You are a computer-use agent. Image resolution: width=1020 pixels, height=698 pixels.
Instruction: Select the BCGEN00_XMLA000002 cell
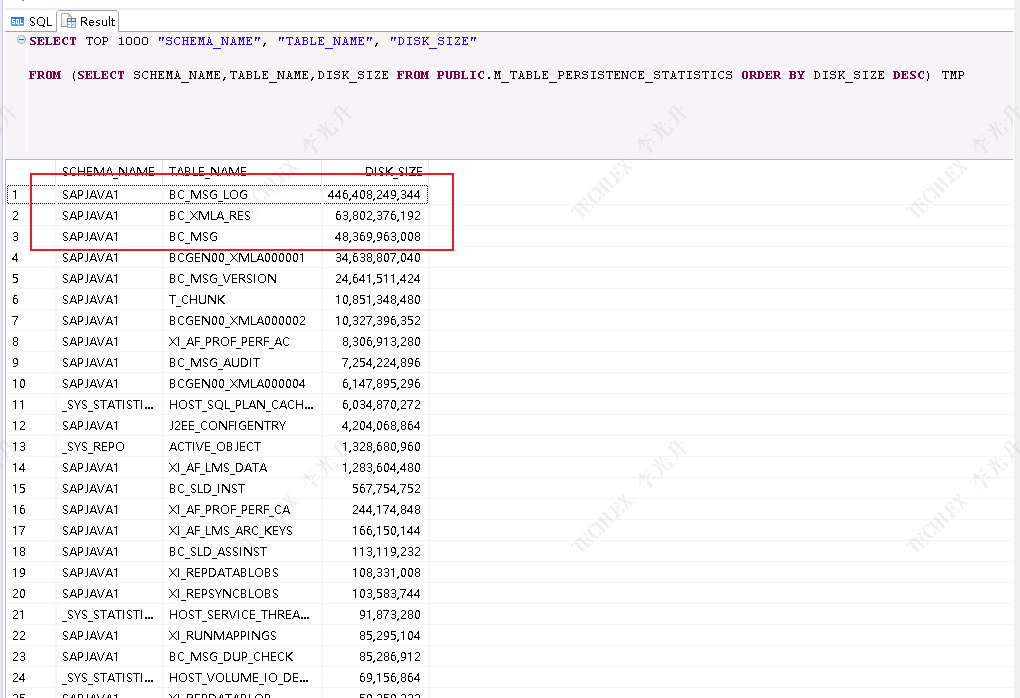tap(242, 321)
